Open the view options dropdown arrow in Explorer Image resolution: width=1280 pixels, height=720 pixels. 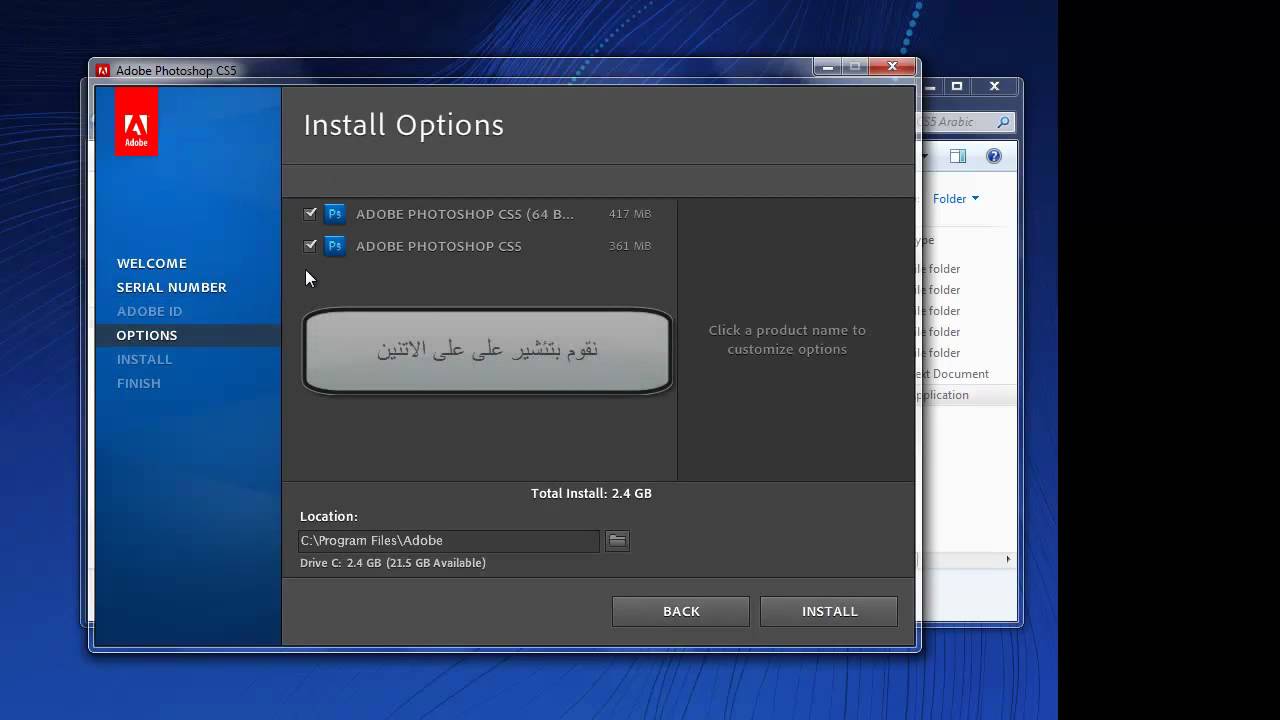925,156
